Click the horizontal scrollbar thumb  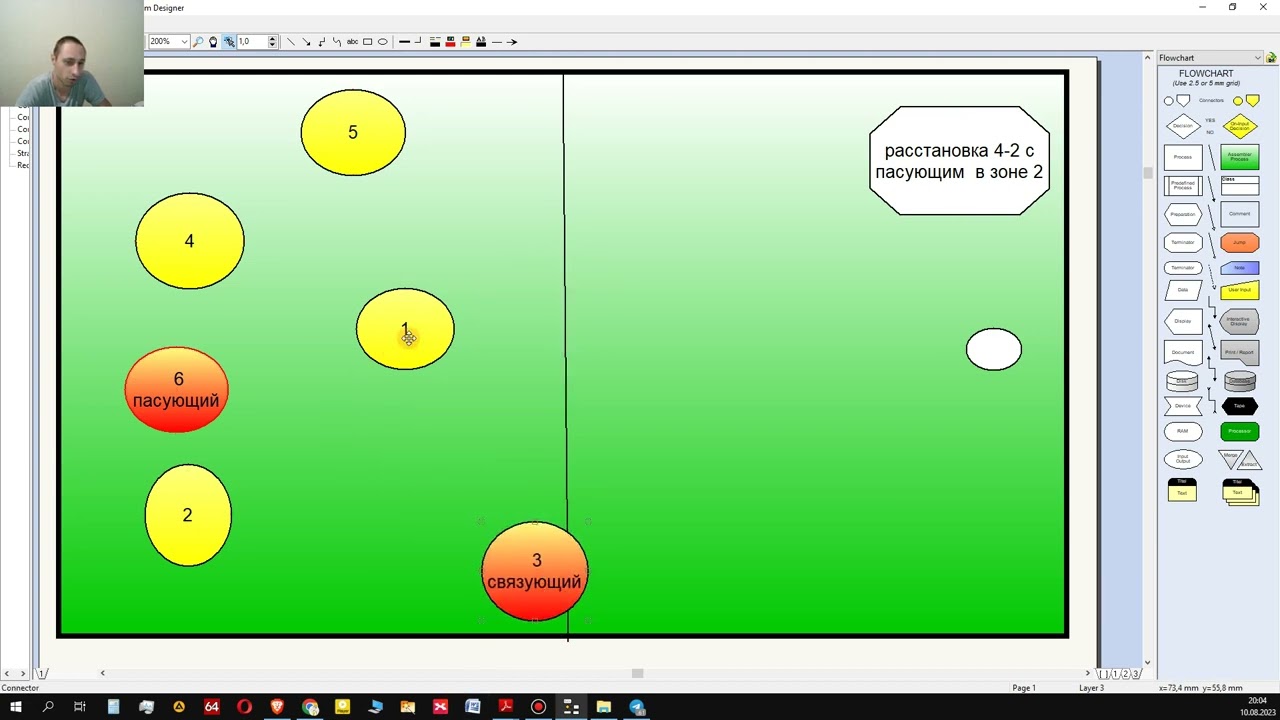(x=637, y=673)
